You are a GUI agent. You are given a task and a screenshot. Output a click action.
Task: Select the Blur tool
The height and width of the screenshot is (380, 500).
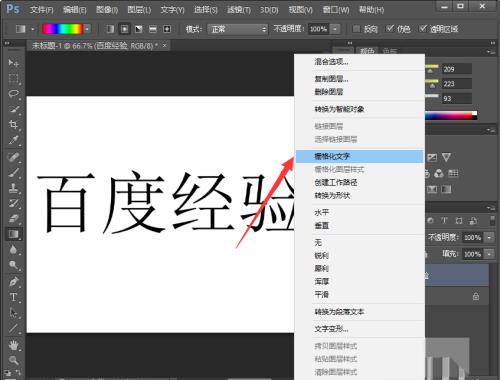tap(13, 250)
